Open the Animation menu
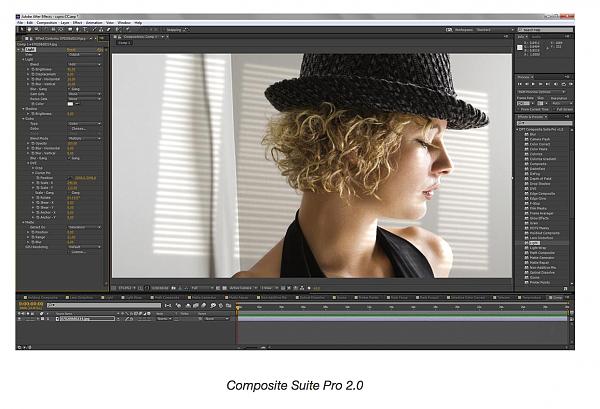The width and height of the screenshot is (600, 409). [94, 23]
